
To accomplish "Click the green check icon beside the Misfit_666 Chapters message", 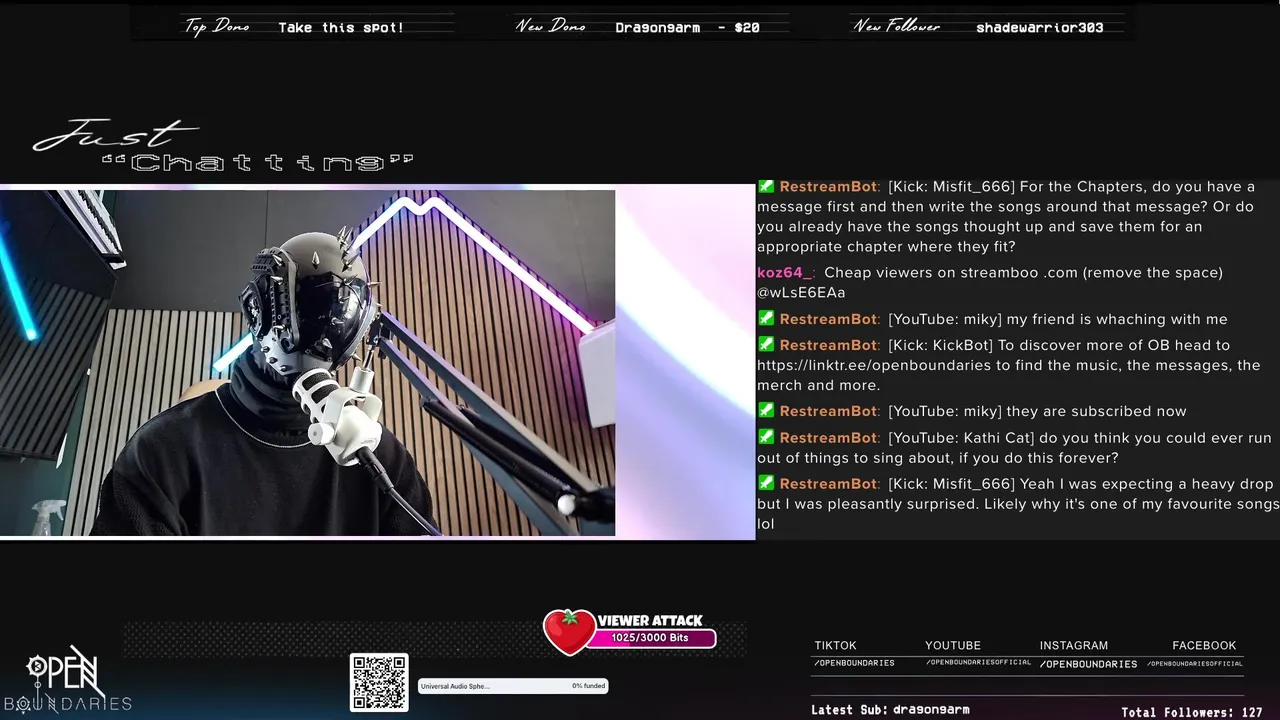I will coord(766,186).
